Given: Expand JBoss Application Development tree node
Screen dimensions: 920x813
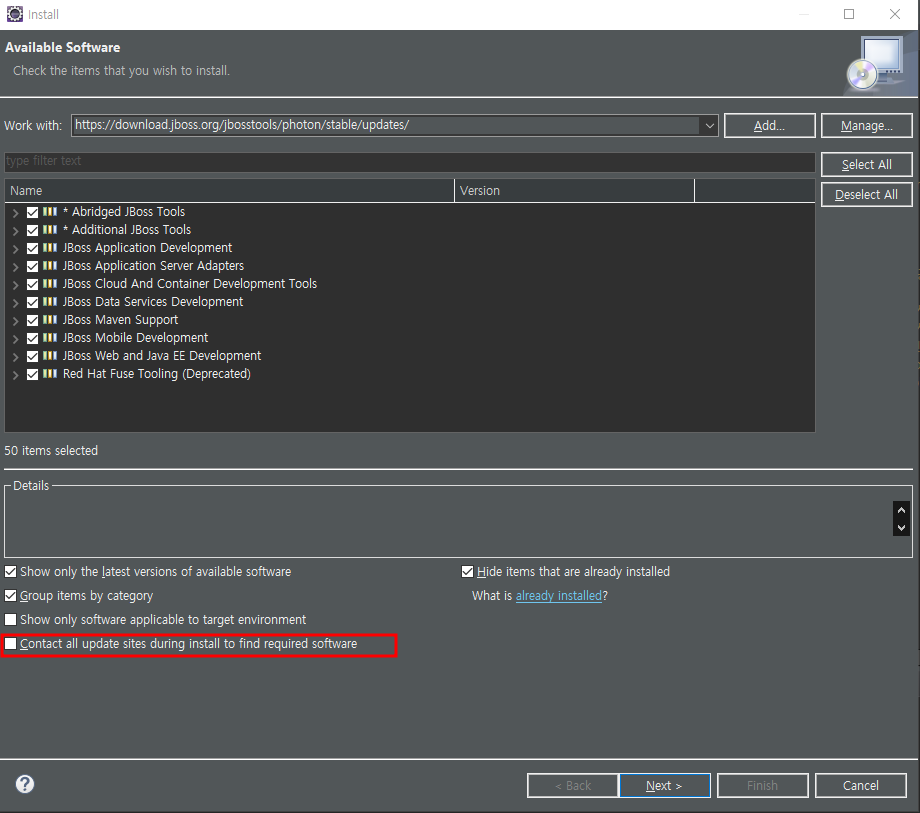Looking at the screenshot, I should [16, 249].
